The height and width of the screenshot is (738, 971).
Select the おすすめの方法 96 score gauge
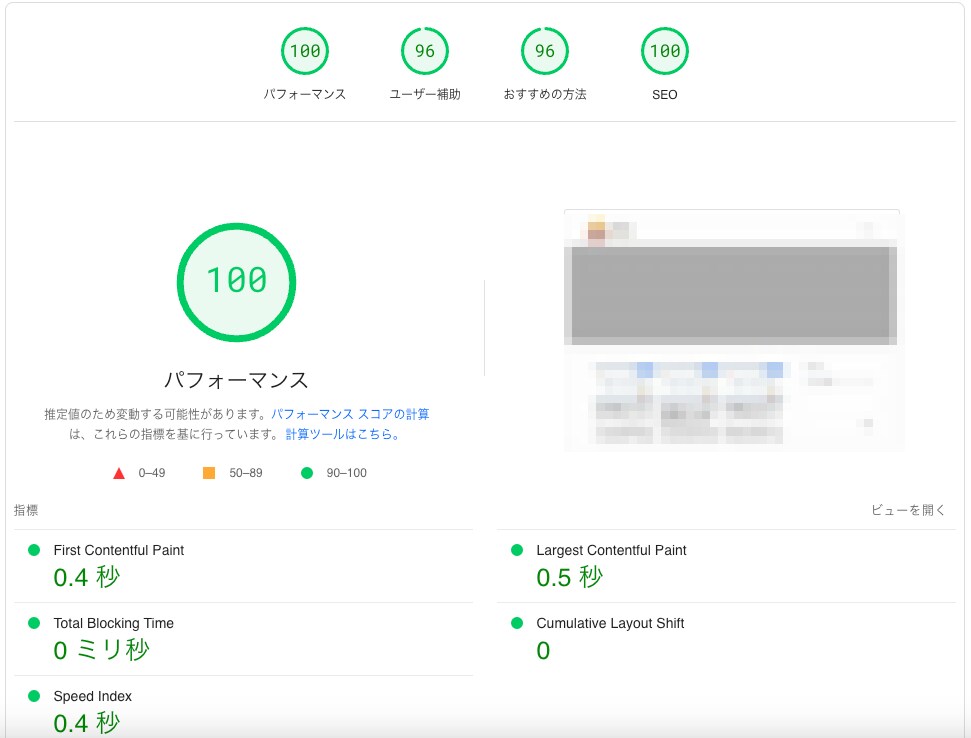tap(545, 51)
